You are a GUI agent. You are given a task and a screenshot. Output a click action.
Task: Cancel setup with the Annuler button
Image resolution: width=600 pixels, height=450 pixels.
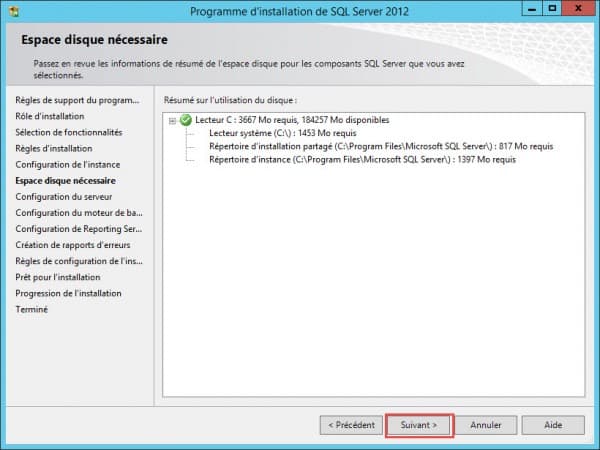coord(486,425)
